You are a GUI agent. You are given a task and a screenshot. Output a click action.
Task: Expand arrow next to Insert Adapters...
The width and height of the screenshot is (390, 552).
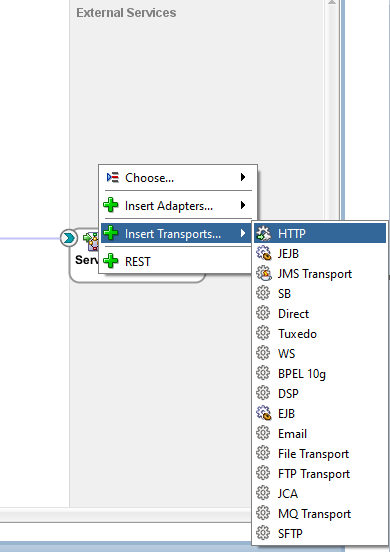click(243, 205)
